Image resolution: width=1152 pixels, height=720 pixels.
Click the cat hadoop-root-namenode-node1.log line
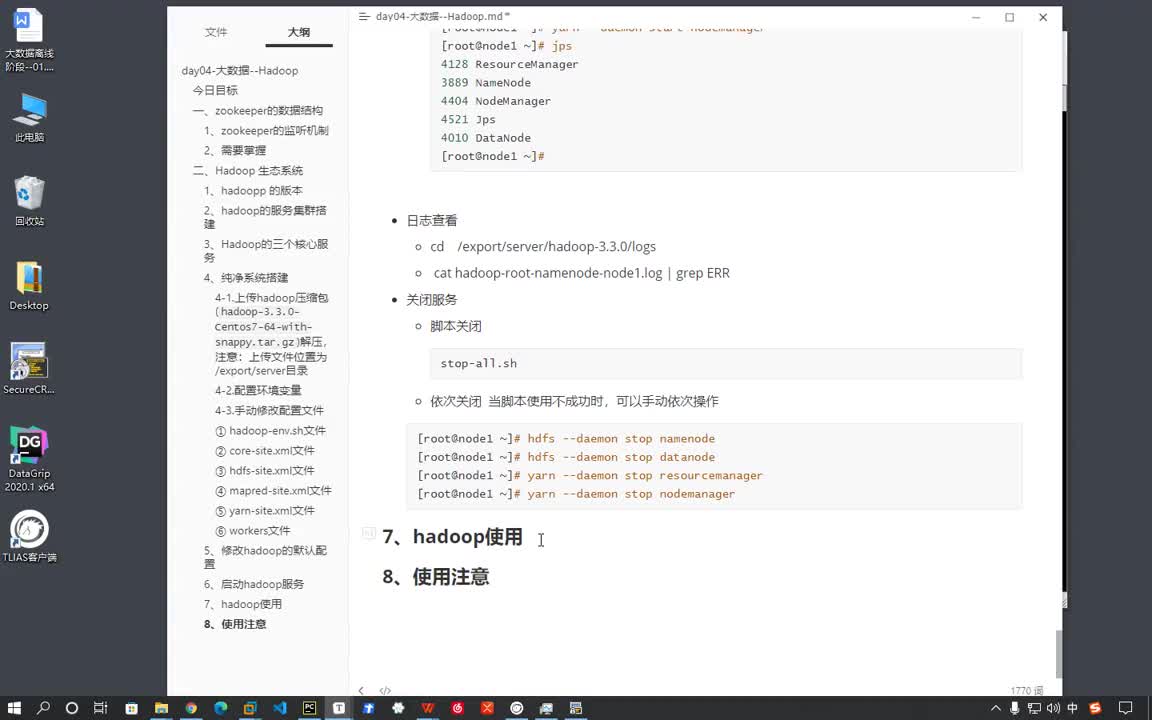(x=581, y=273)
